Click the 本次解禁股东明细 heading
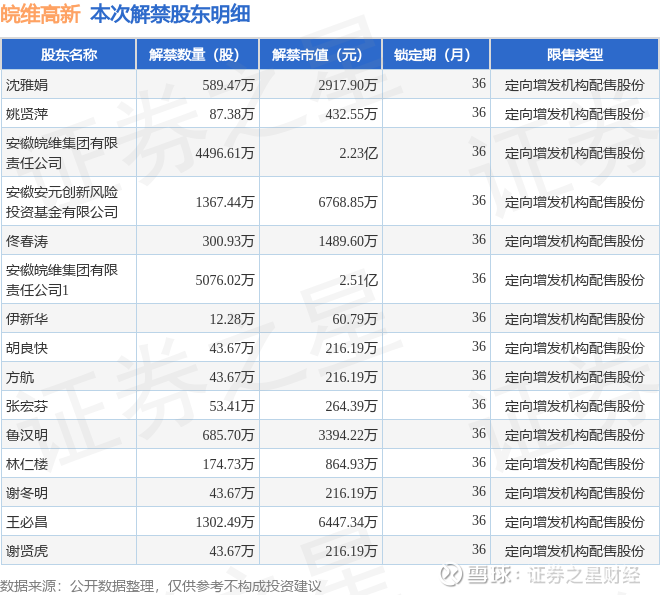Screen dimensions: 660x595 pyautogui.click(x=170, y=15)
